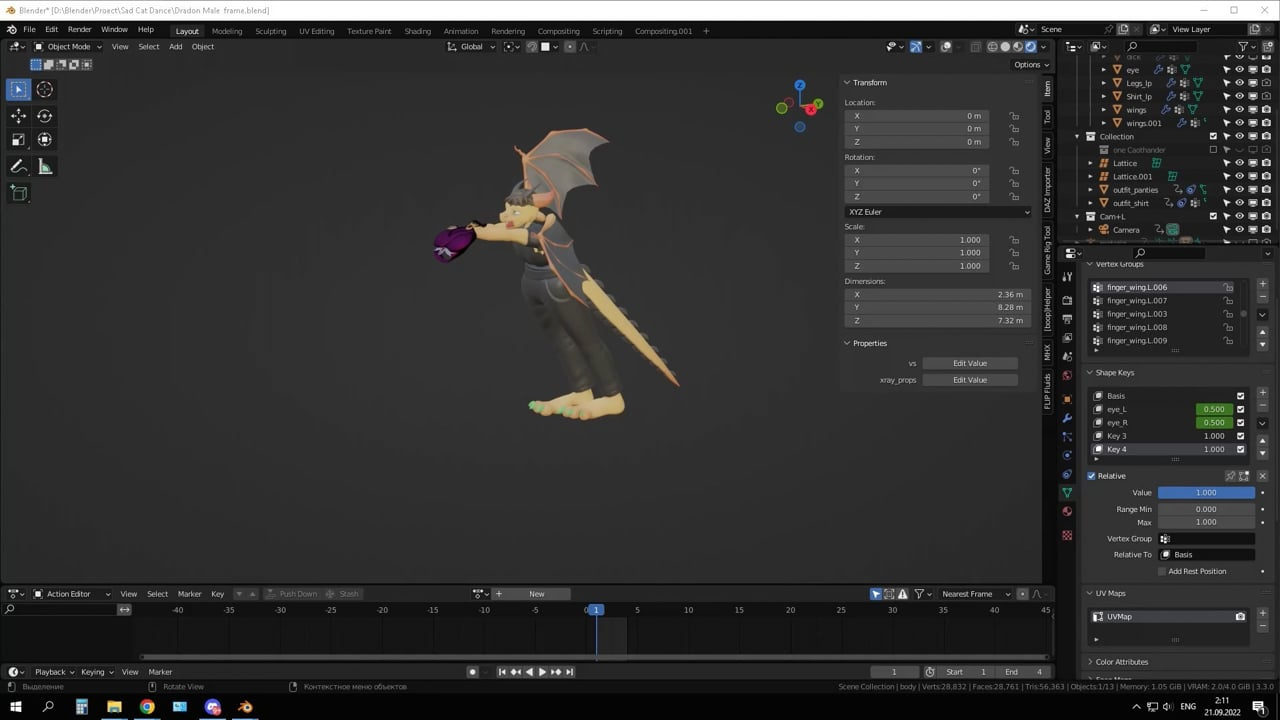Open the Object properties orange square tab
The height and width of the screenshot is (720, 1280).
tap(1067, 398)
